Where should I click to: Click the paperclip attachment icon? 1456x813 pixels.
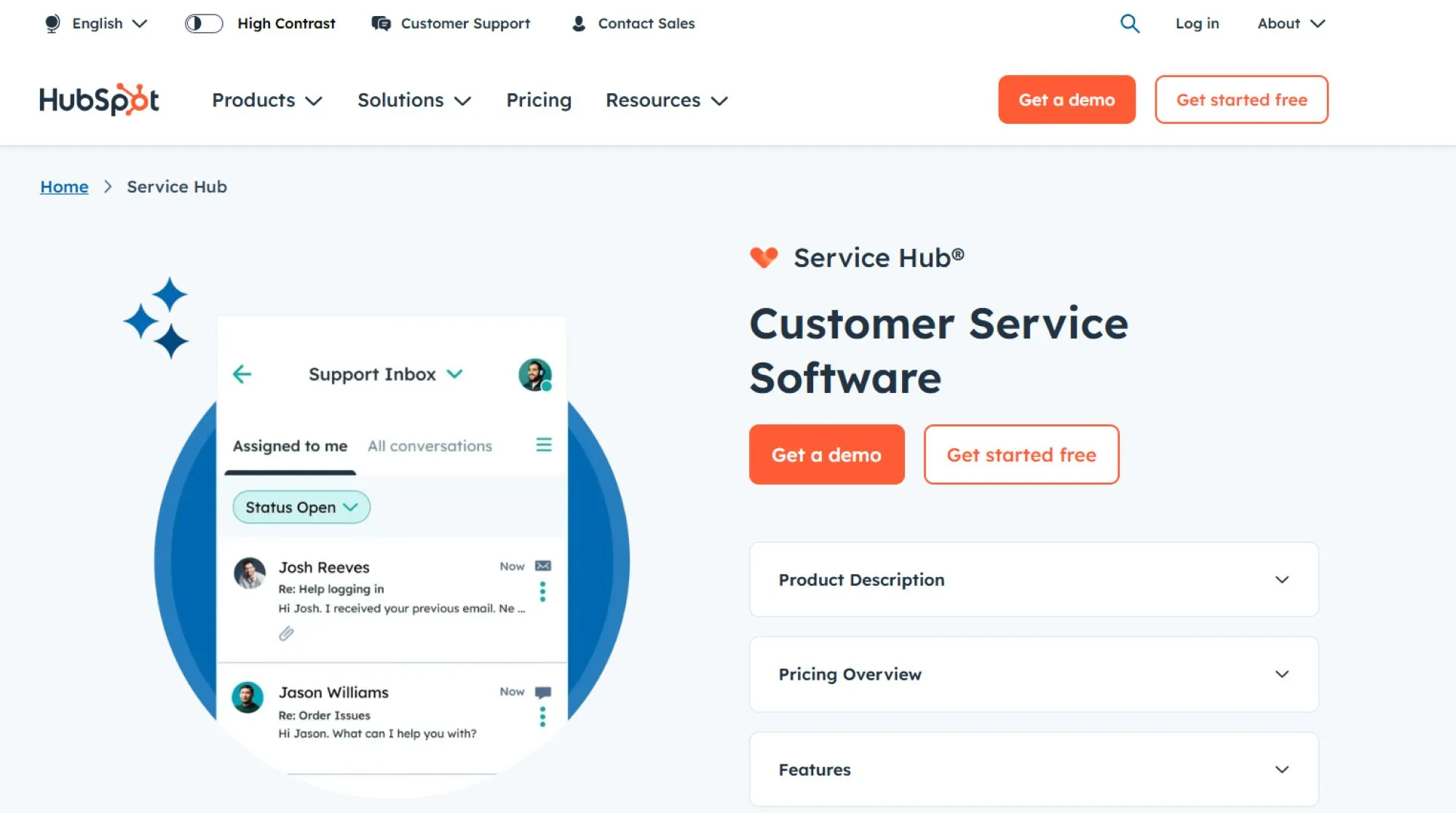coord(286,634)
